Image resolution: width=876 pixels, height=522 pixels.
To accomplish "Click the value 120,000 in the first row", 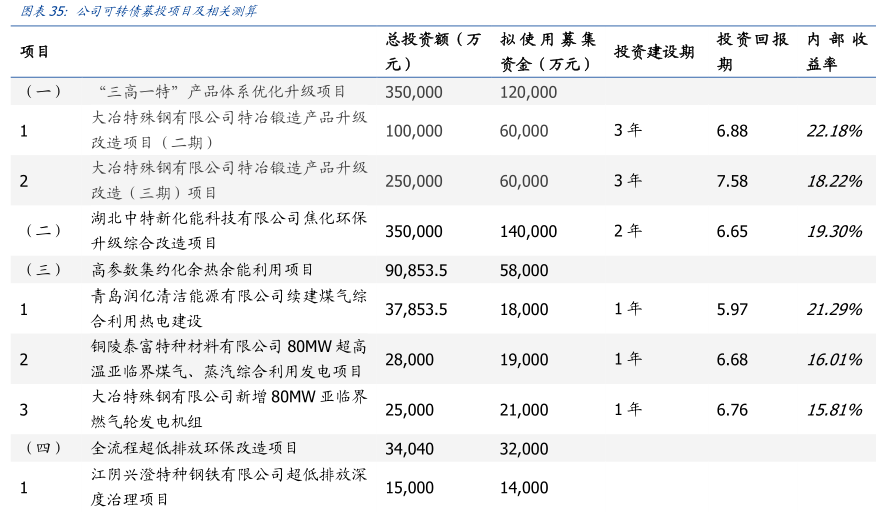I will click(x=528, y=92).
